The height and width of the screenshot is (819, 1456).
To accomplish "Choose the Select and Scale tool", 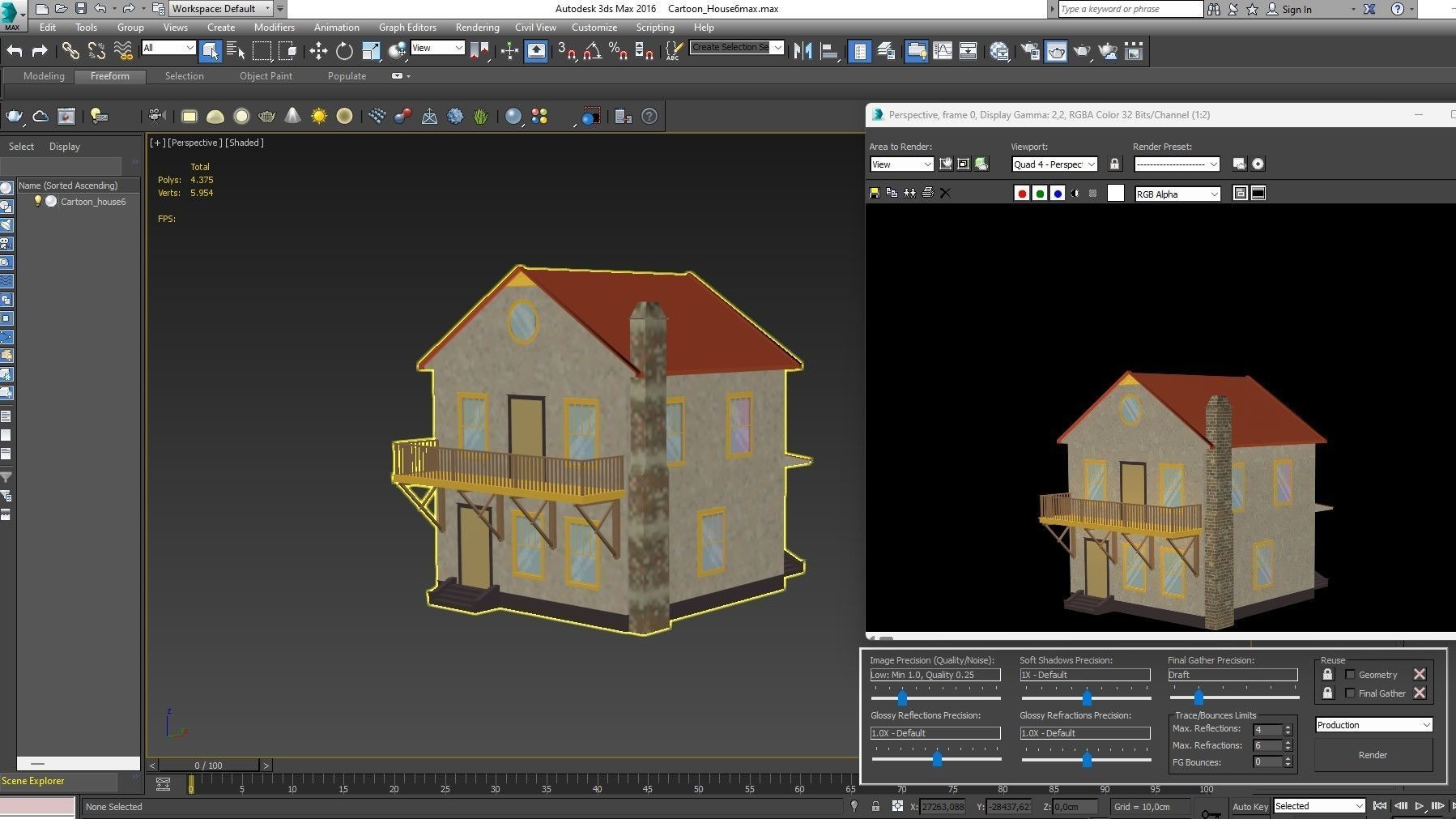I will click(371, 51).
